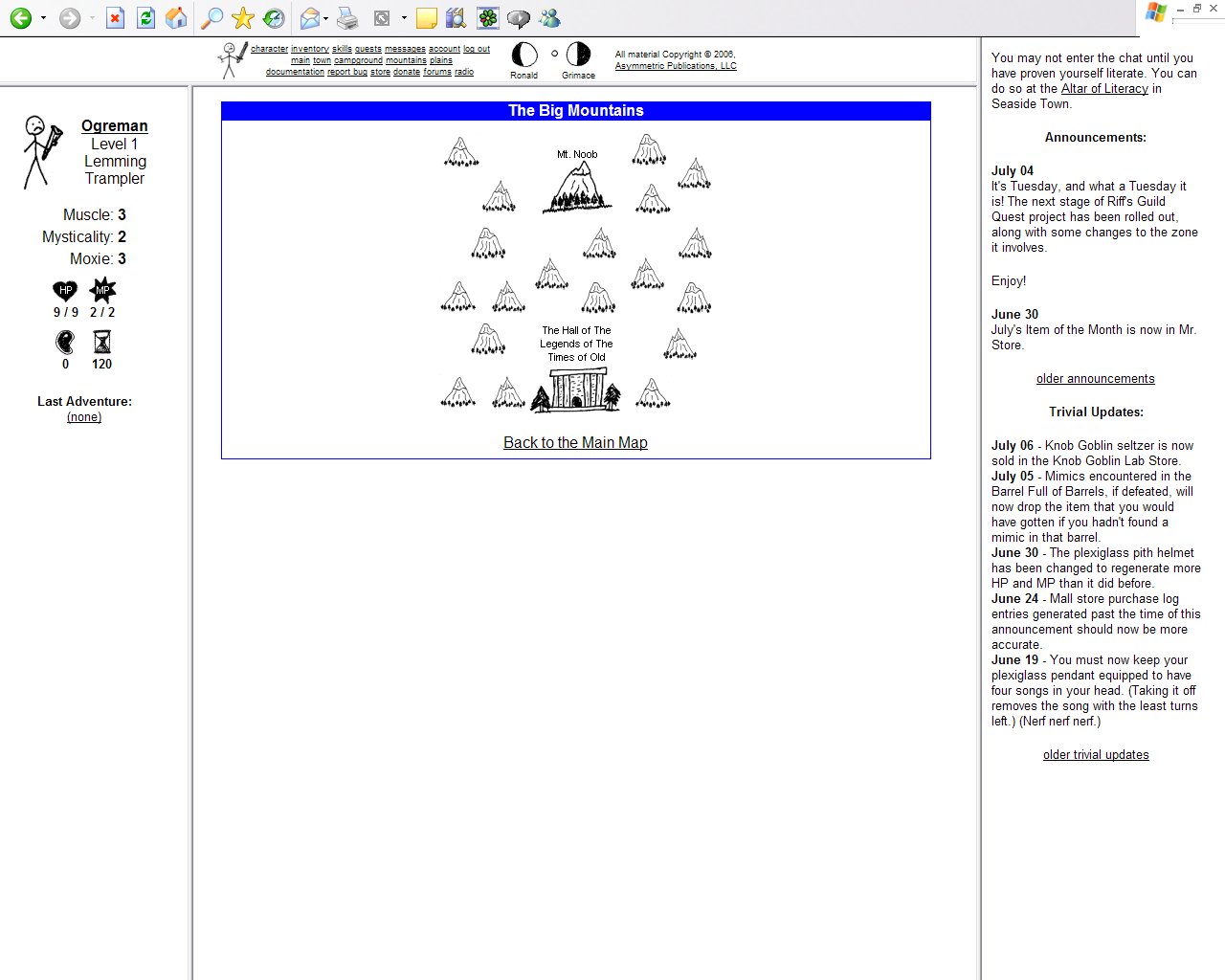This screenshot has width=1225, height=980.
Task: Open older trivial updates link
Action: click(1096, 754)
